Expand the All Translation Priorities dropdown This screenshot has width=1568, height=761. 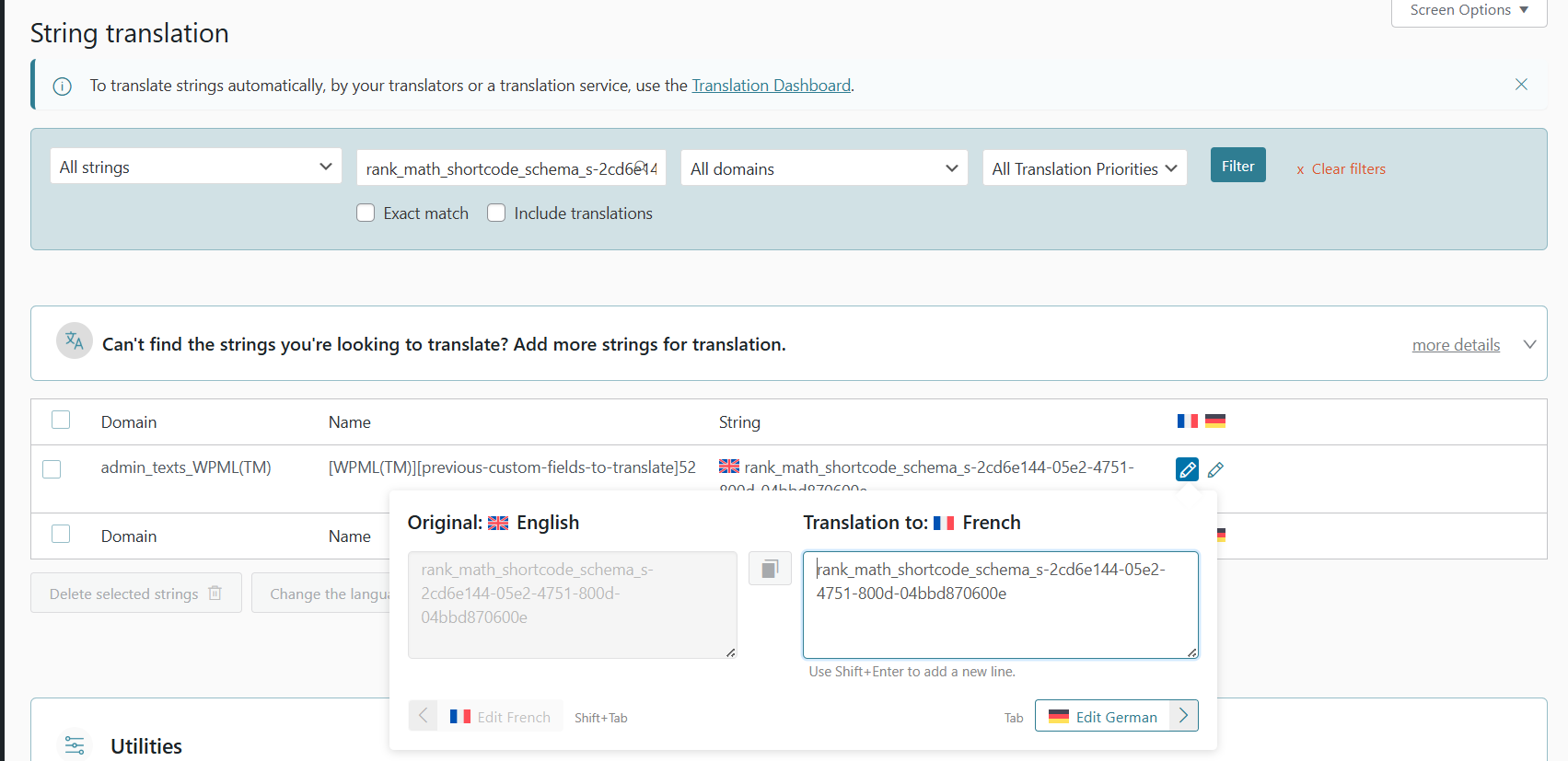coord(1084,168)
